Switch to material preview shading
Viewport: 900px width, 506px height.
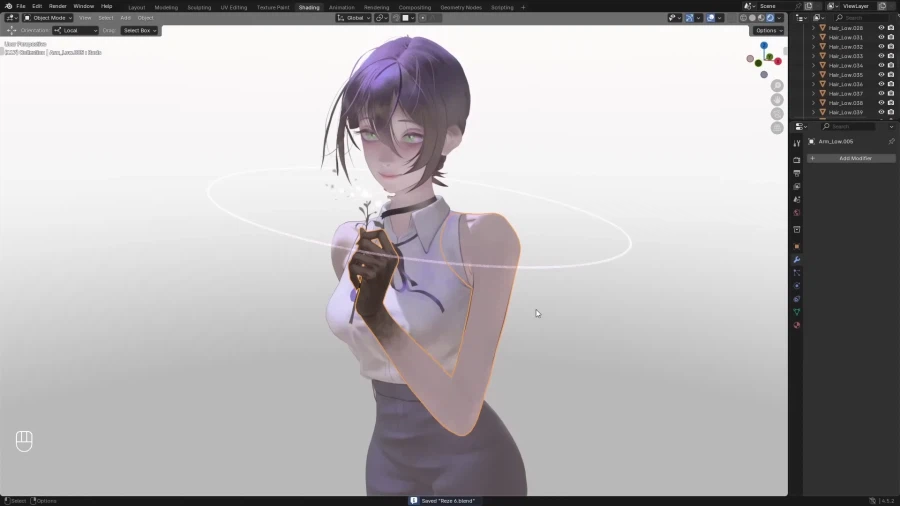point(761,18)
